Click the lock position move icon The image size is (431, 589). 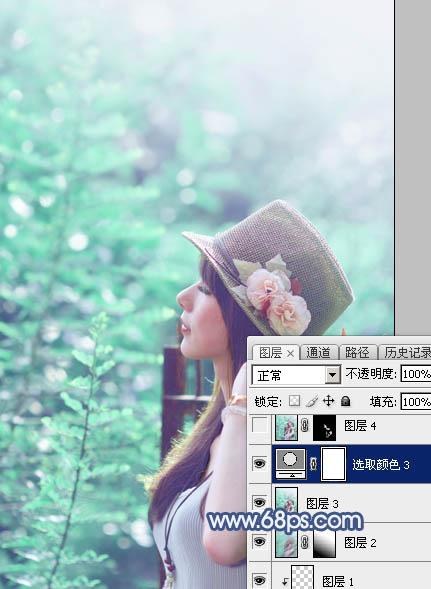328,401
